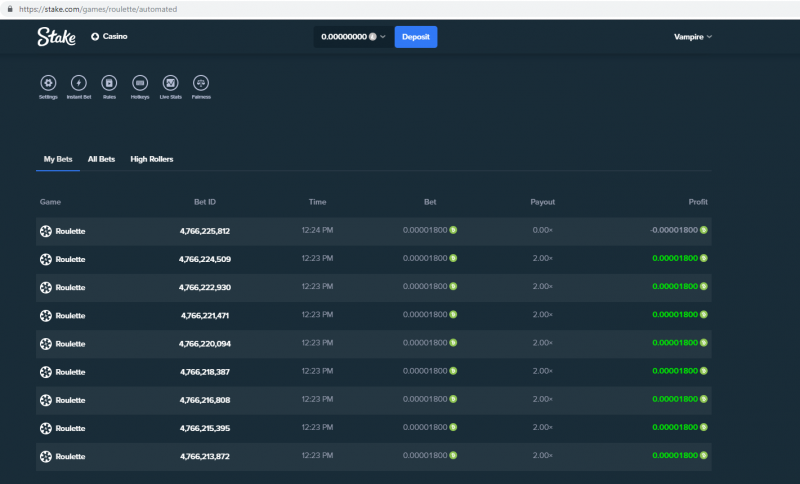Viewport: 800px width, 484px height.
Task: Click the 12:24 PM time cell
Action: (x=317, y=230)
